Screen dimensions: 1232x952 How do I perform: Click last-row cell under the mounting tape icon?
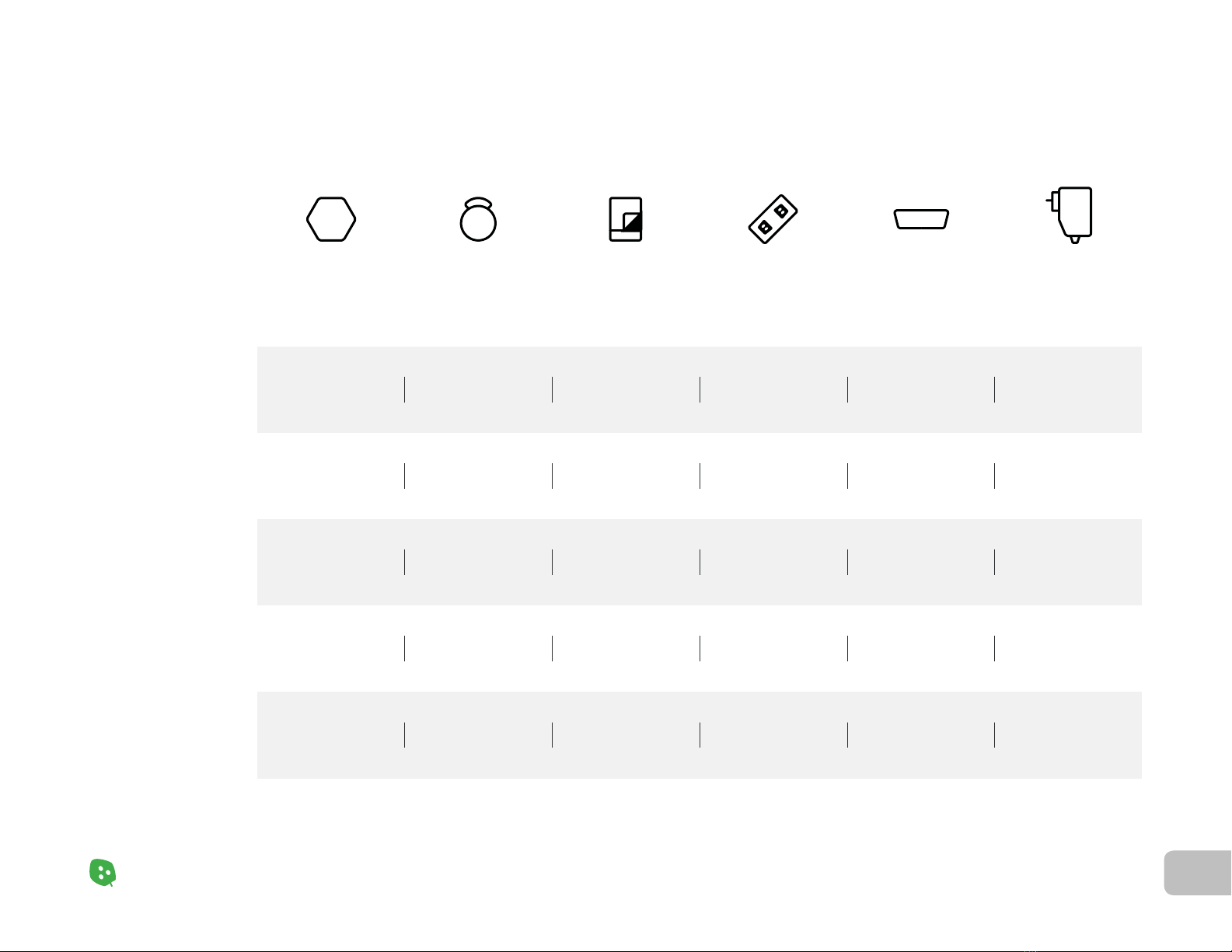(x=626, y=735)
